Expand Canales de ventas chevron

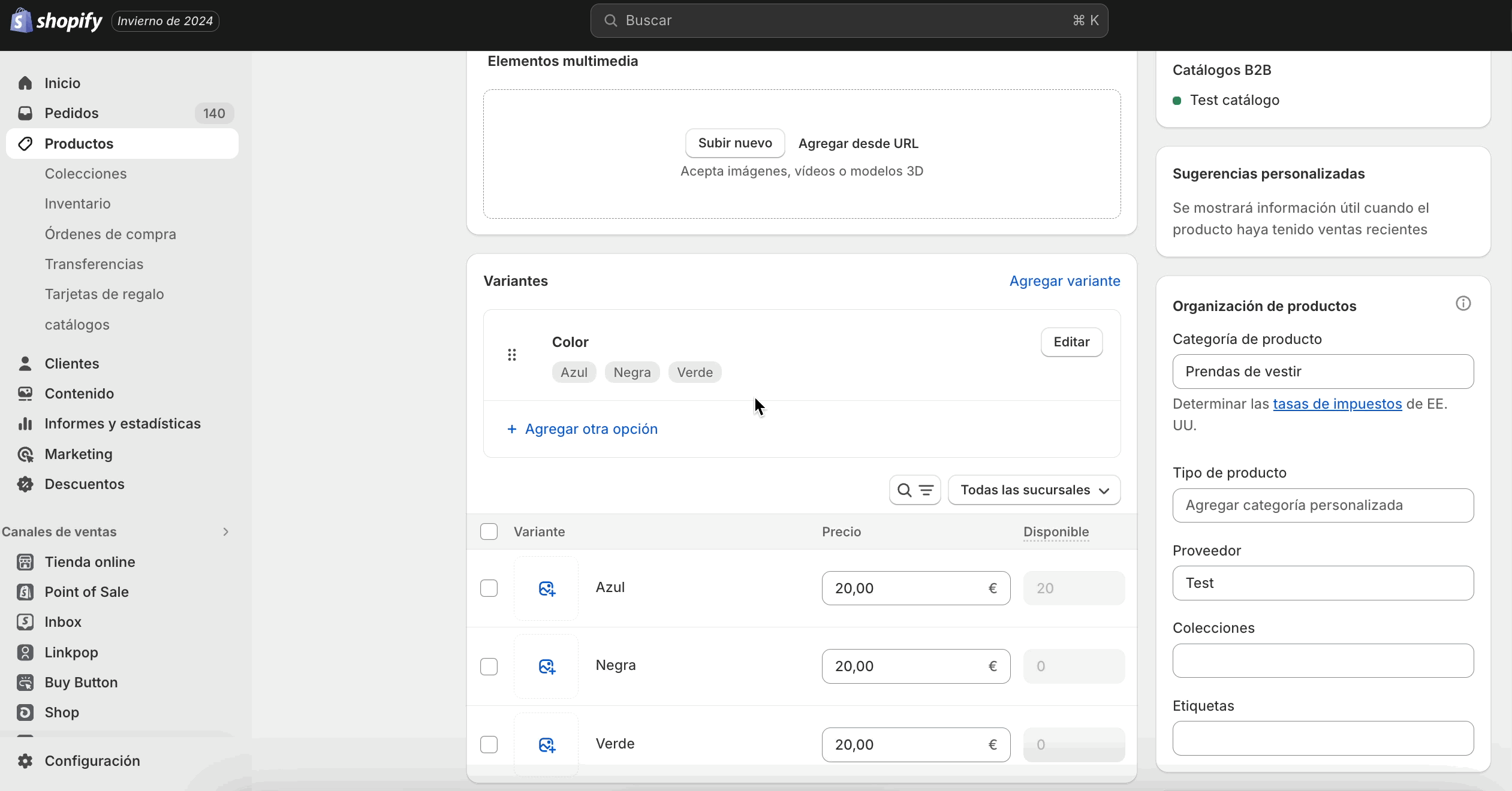pos(225,532)
